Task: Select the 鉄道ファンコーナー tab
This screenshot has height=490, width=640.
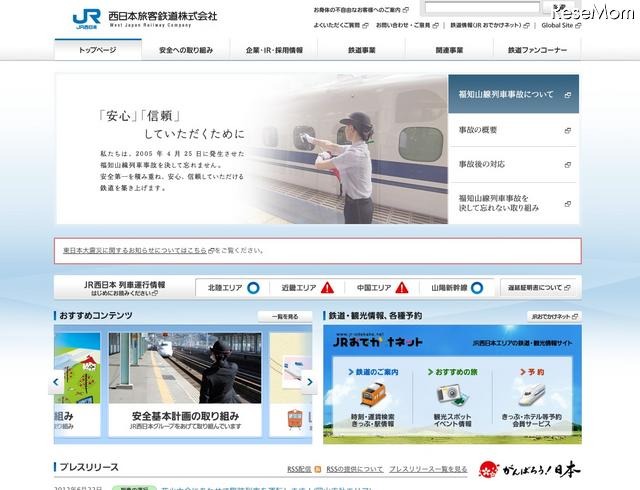Action: click(537, 50)
